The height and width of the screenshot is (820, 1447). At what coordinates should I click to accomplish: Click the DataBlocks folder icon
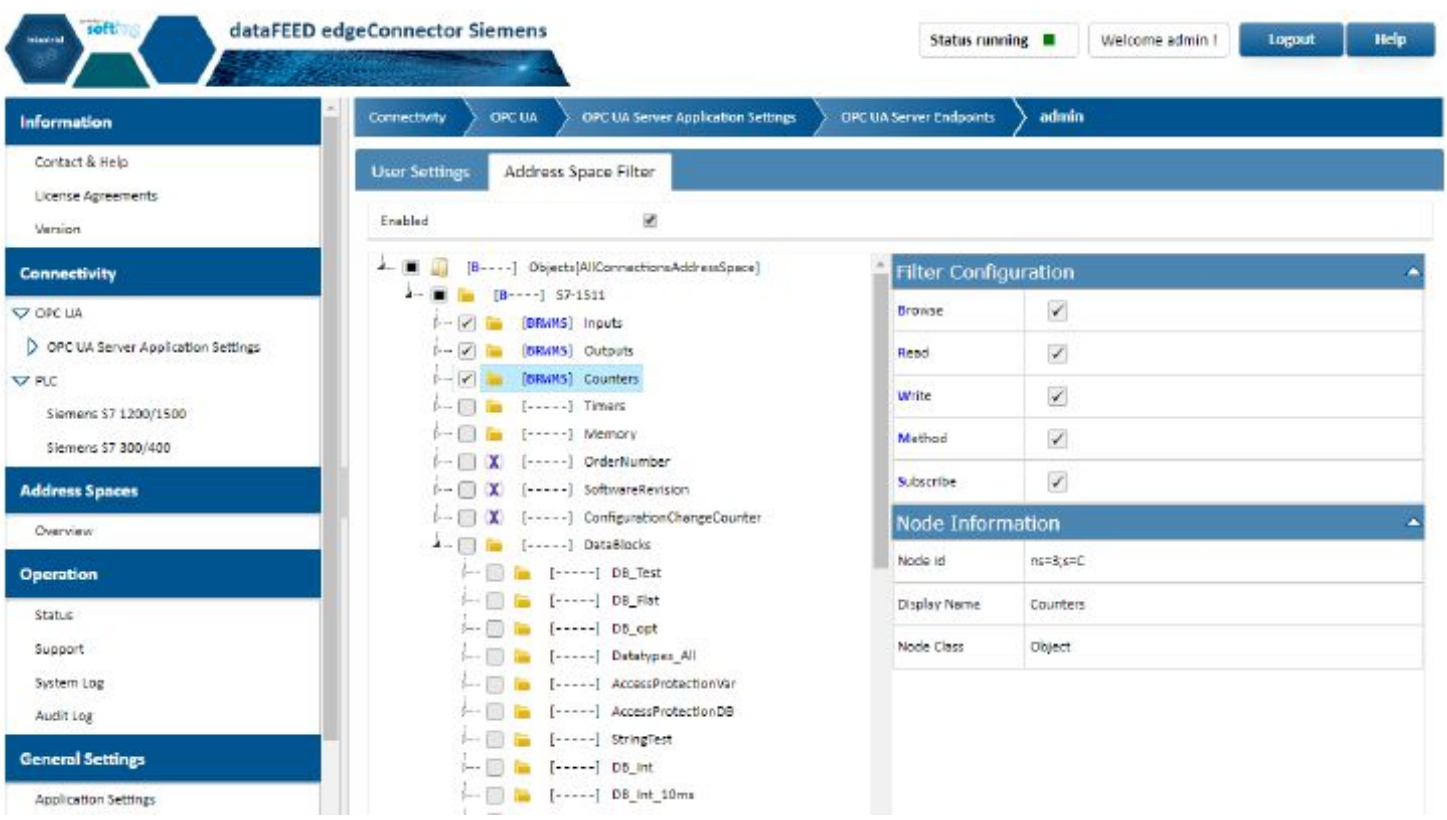(x=493, y=545)
